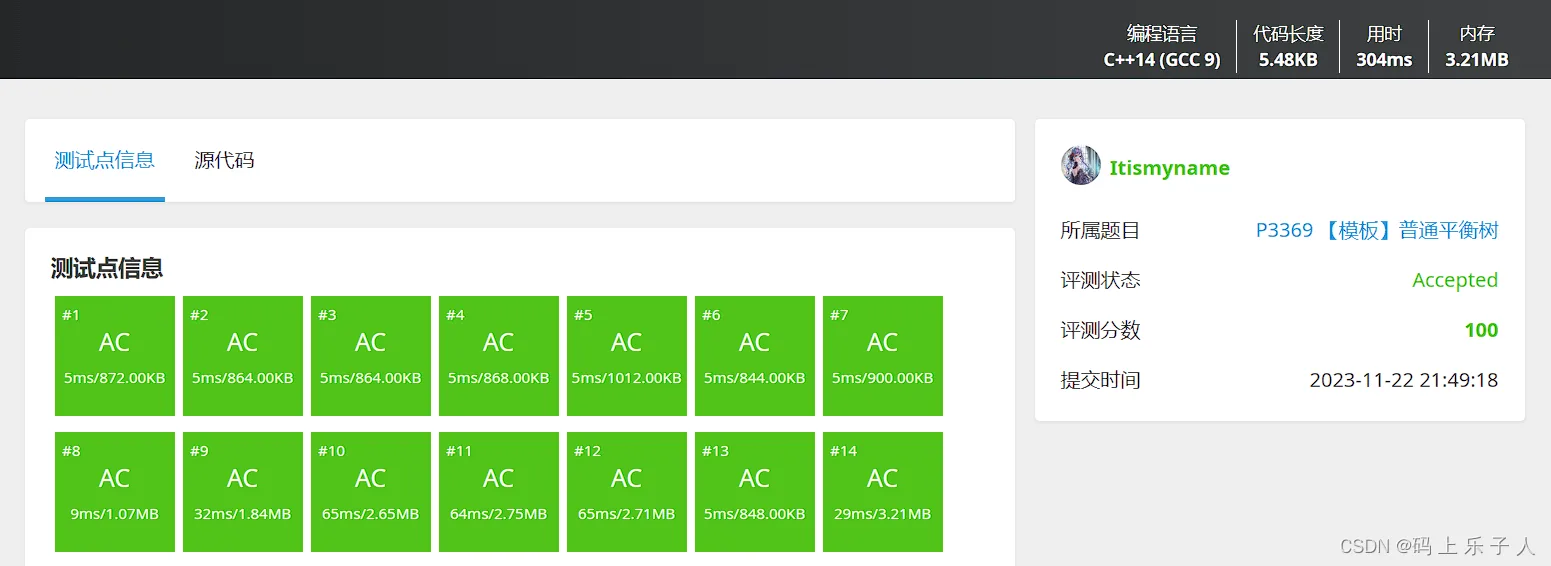Click test case #1 AC block
1551x566 pixels.
click(115, 356)
